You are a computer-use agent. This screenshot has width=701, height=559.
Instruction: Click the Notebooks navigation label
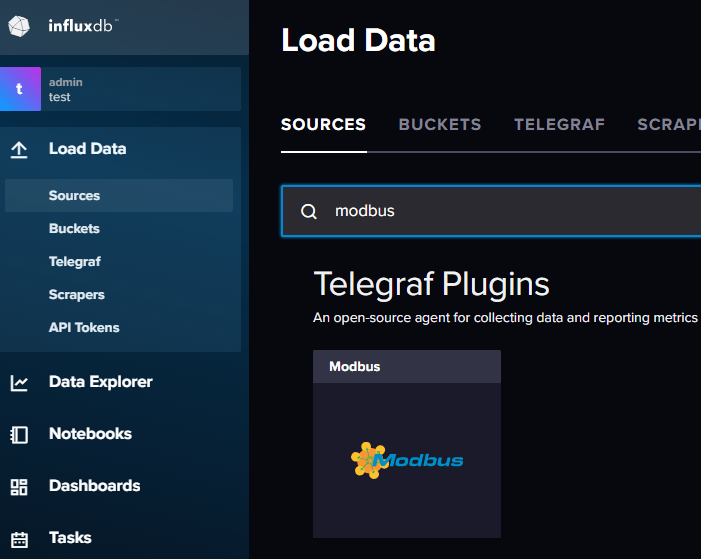point(90,434)
